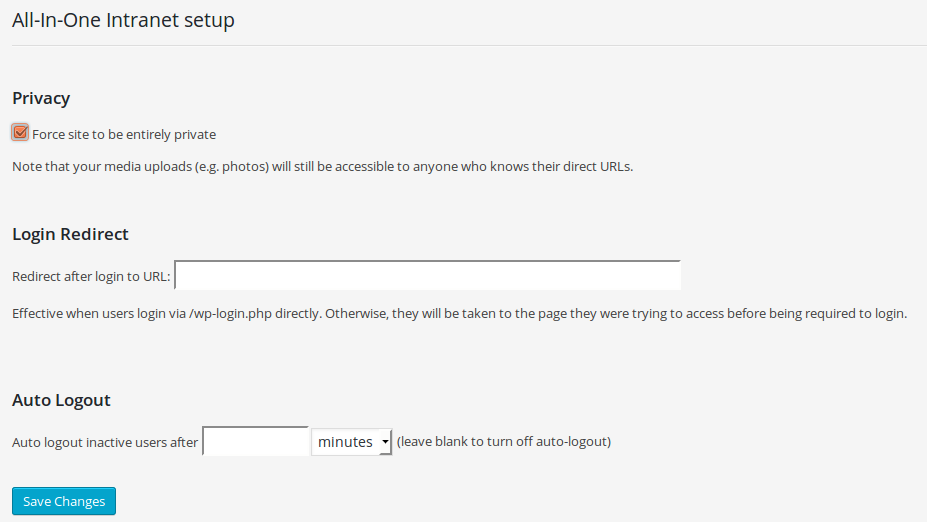Click the arrow on the minutes combo box
This screenshot has width=927, height=522.
pyautogui.click(x=385, y=442)
